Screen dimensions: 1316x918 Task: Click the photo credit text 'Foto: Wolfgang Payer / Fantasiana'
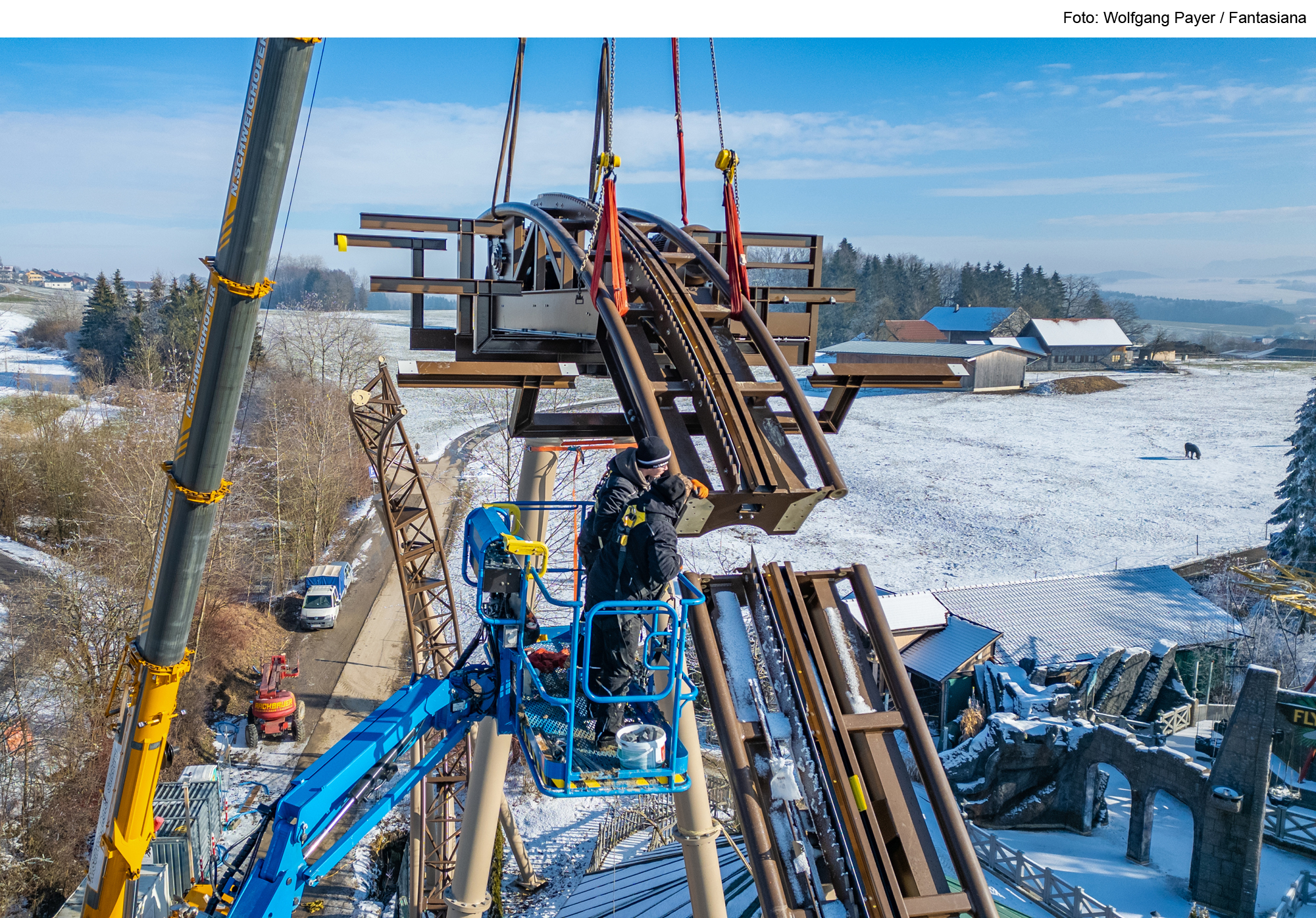coord(1184,18)
